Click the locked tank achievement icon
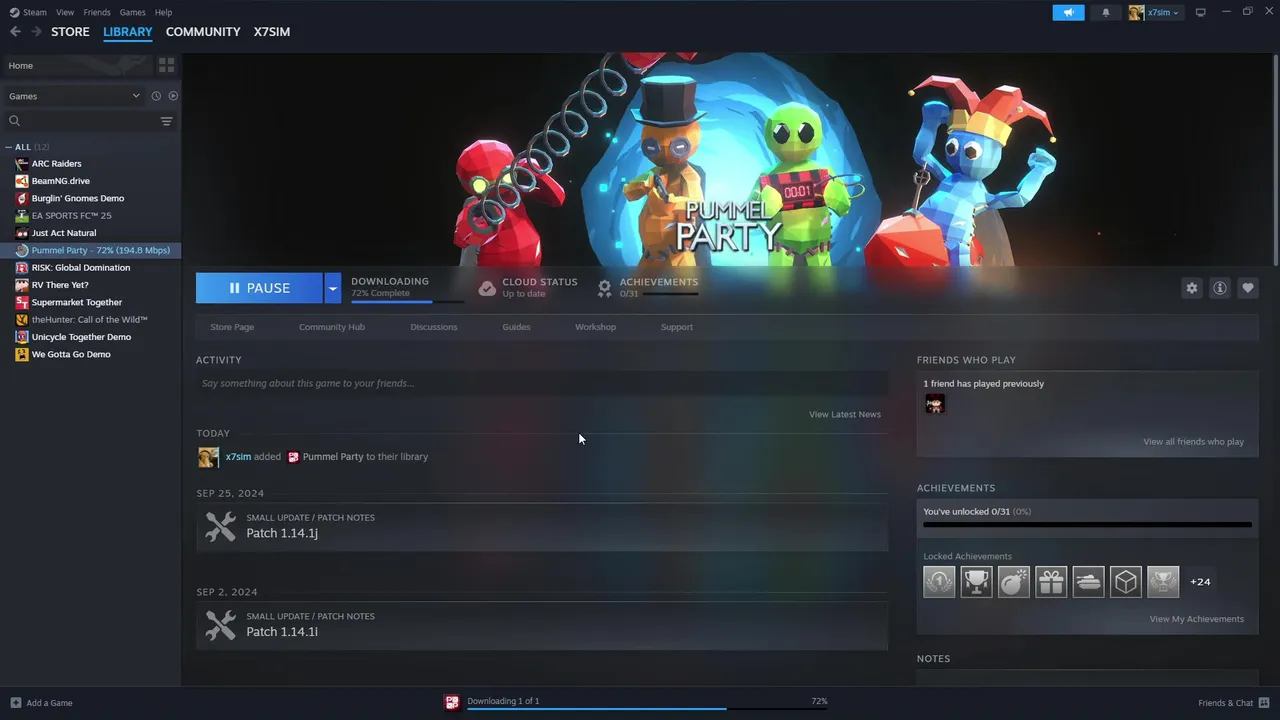Viewport: 1280px width, 720px height. [x=1088, y=581]
